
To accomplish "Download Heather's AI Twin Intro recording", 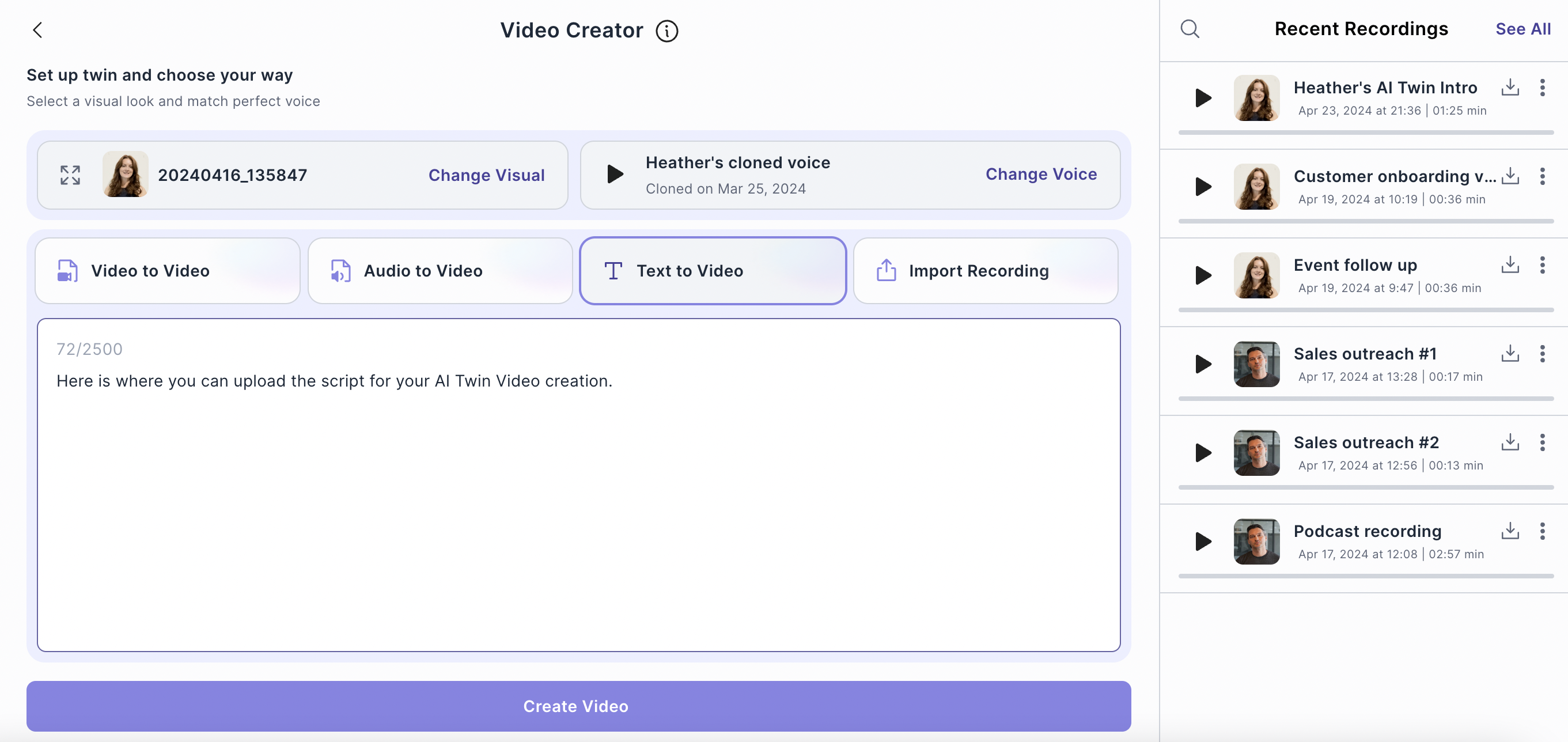I will coord(1510,88).
